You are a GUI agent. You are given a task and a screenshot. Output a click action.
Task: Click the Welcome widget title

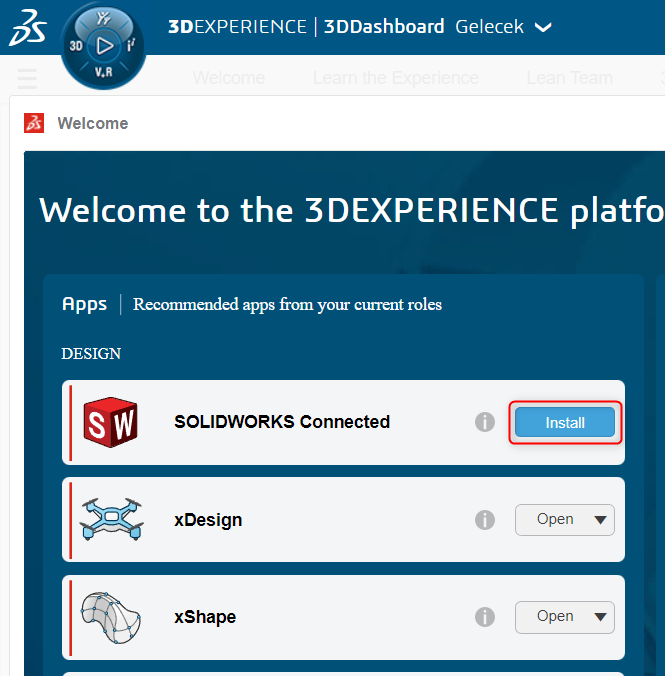93,123
